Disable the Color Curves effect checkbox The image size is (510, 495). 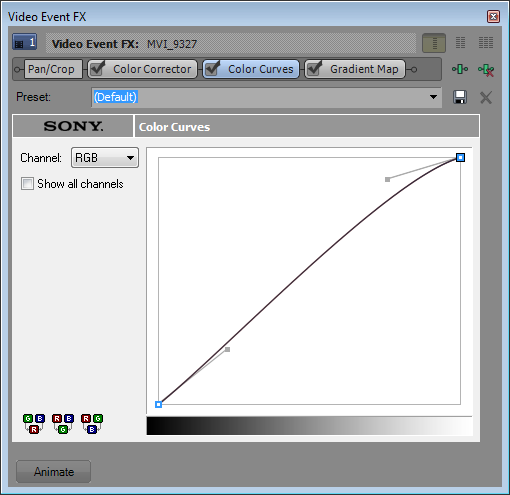click(213, 68)
